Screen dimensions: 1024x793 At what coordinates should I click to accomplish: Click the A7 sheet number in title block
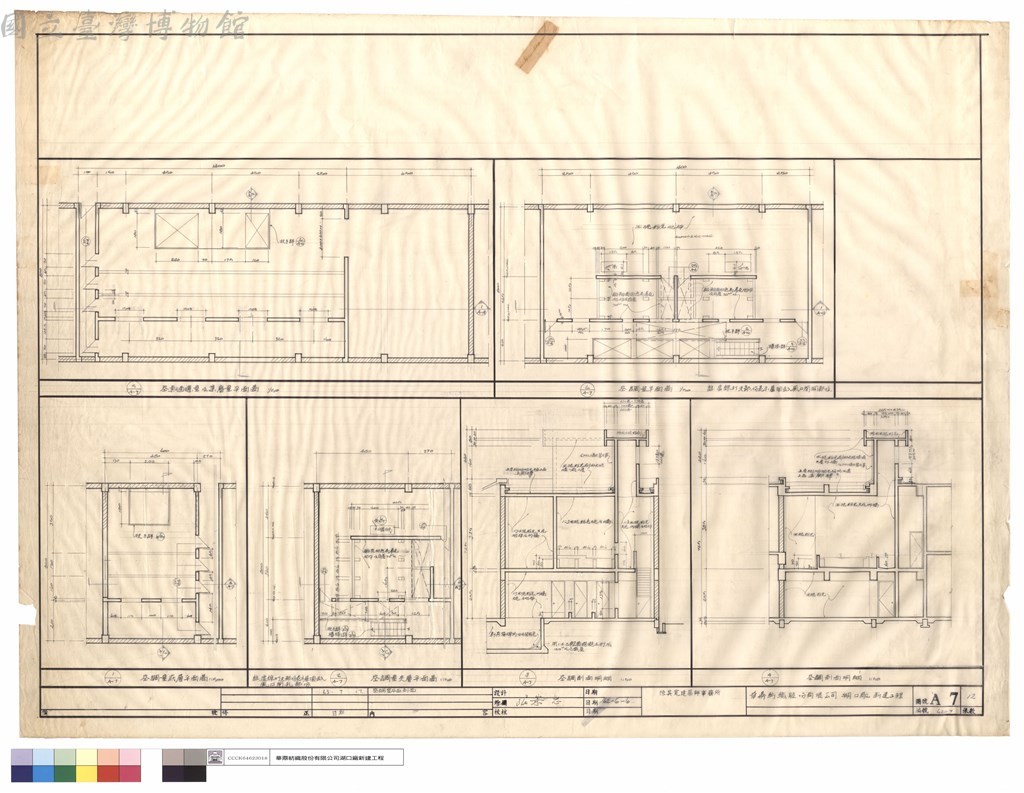[944, 698]
